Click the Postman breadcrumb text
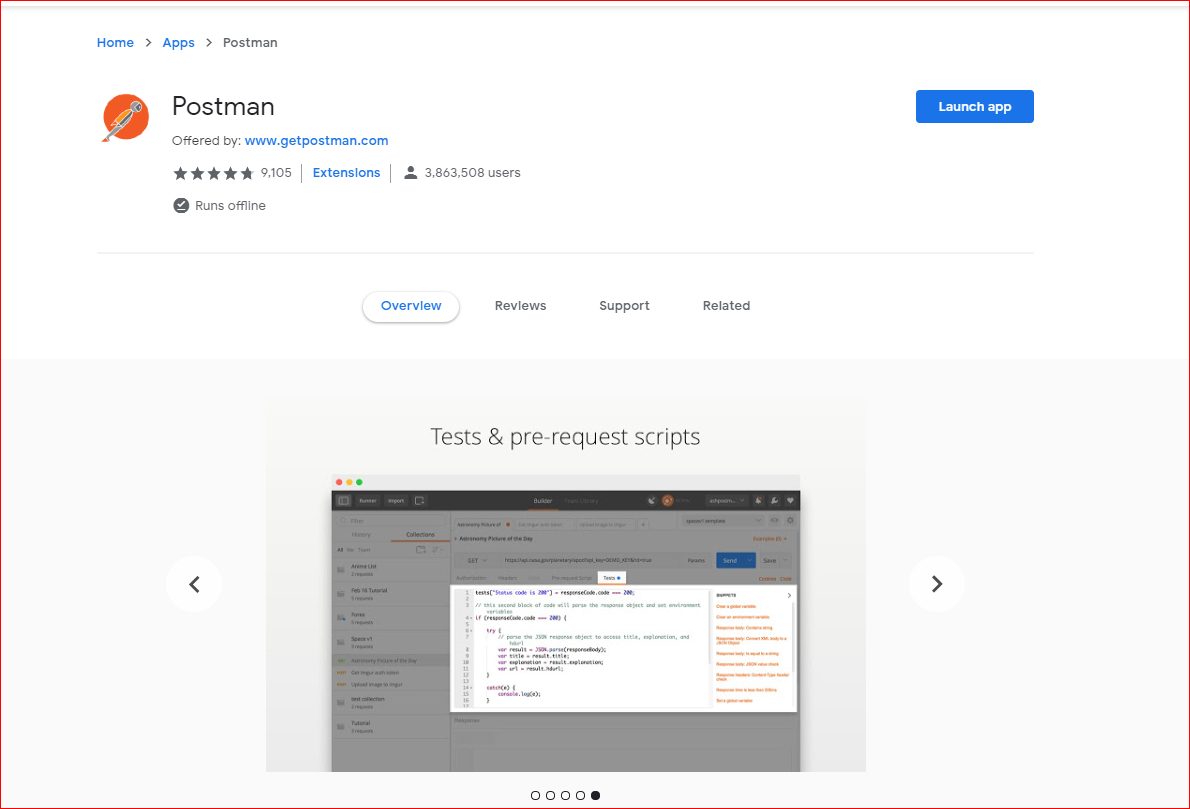 250,42
